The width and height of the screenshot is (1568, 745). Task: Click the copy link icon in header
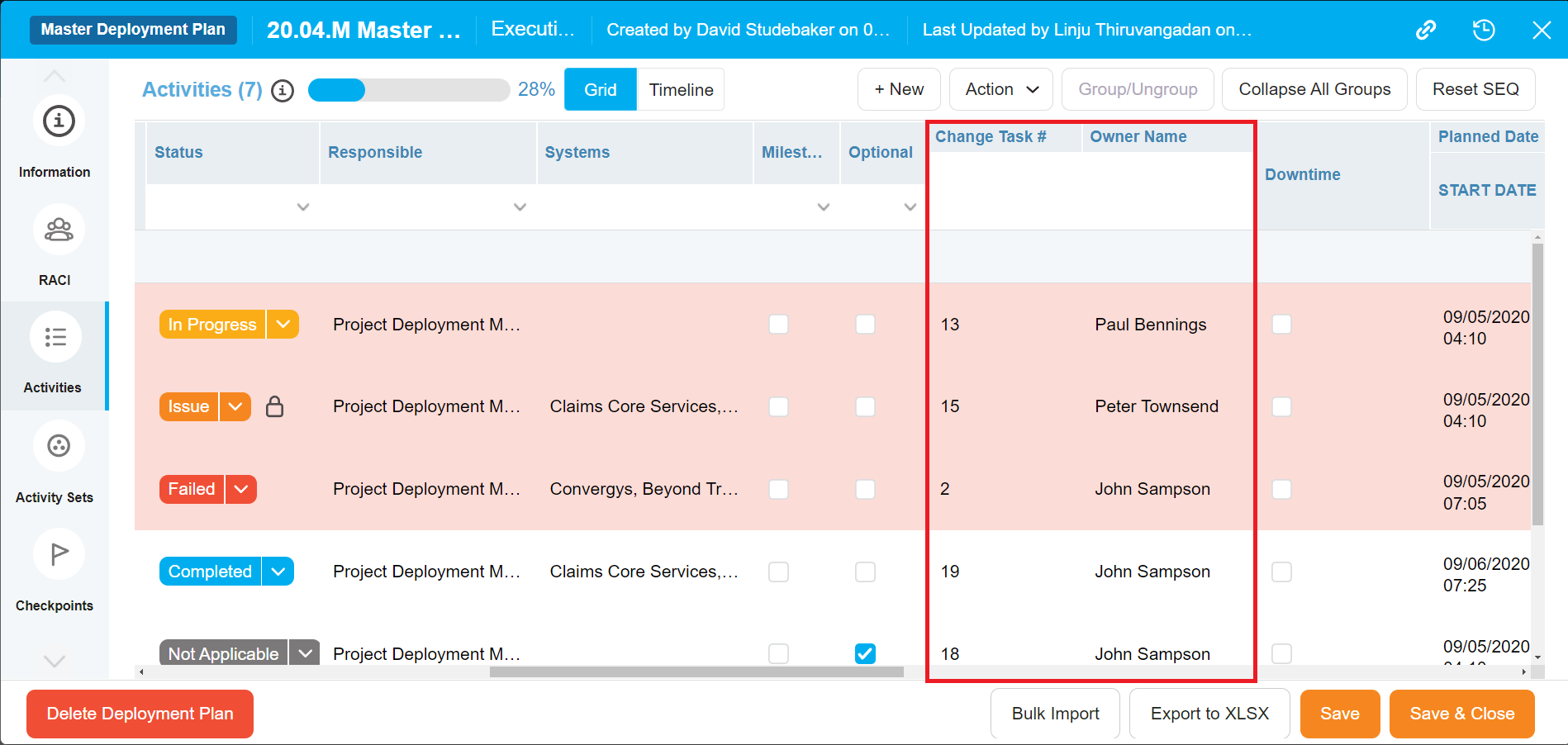(x=1426, y=31)
